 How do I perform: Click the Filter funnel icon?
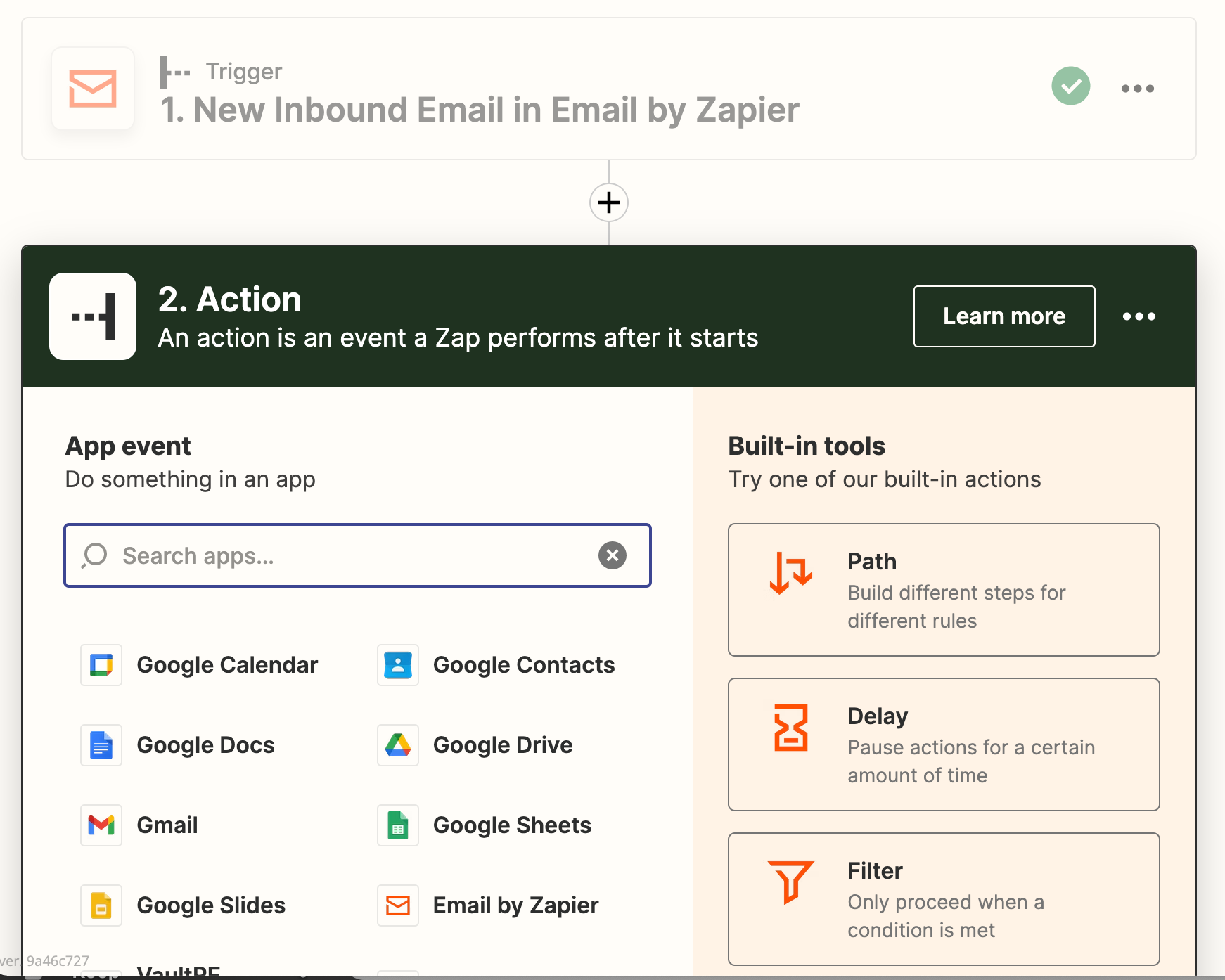(791, 882)
